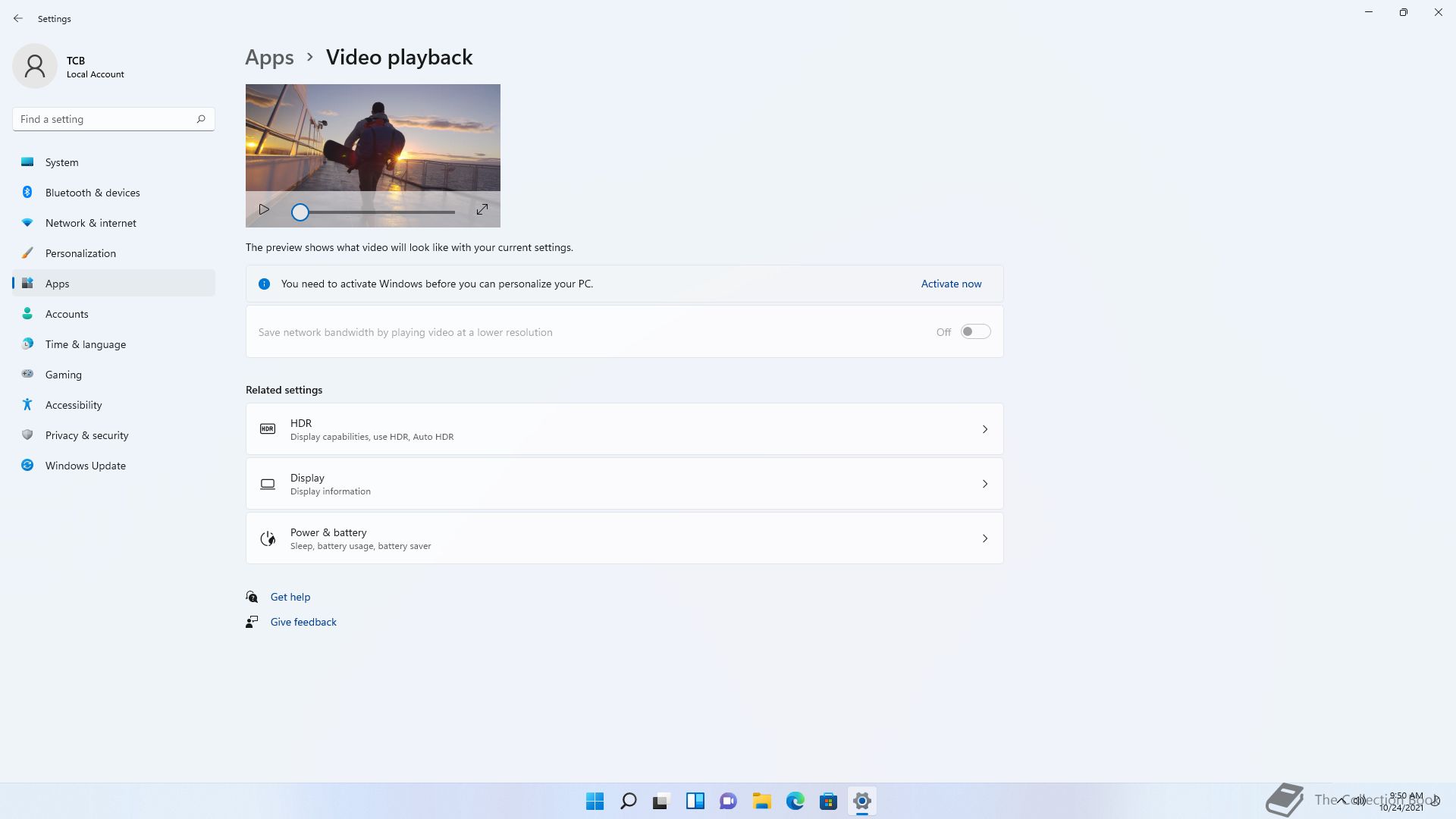
Task: Open Time & language settings
Action: coord(114,344)
